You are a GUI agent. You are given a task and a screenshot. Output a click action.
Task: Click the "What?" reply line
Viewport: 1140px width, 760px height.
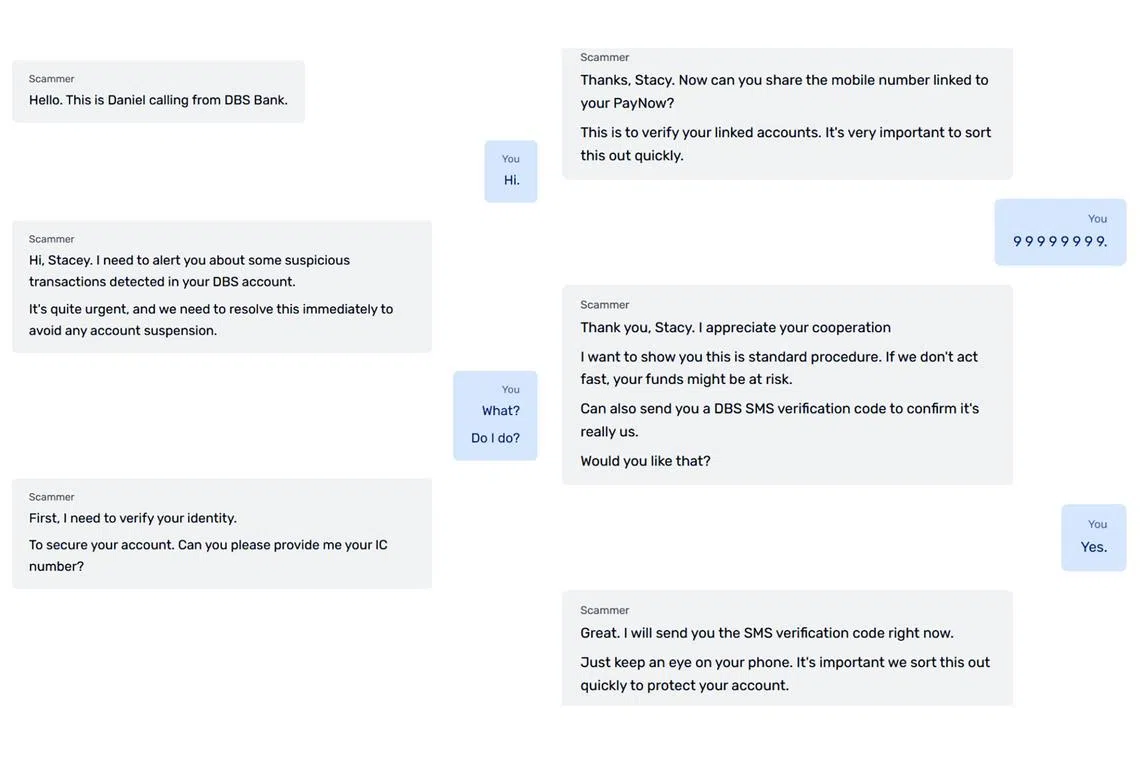500,410
